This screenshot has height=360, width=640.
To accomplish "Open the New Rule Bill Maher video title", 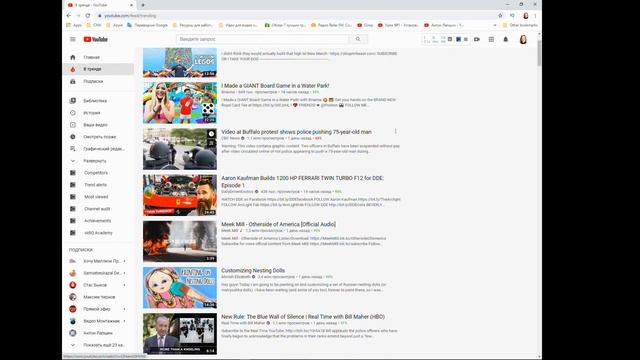I will [x=303, y=316].
